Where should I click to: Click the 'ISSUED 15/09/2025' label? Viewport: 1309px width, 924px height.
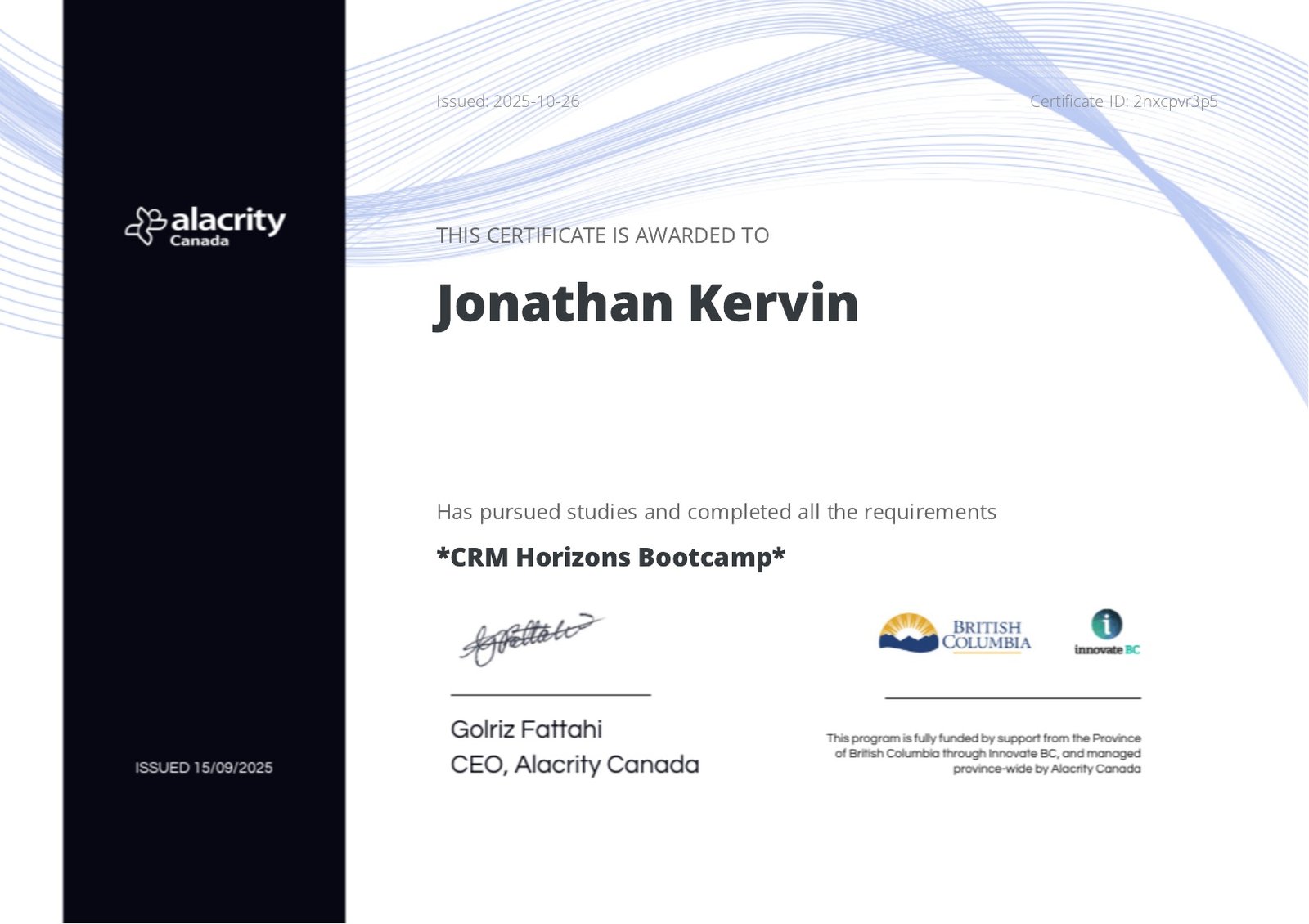[204, 768]
